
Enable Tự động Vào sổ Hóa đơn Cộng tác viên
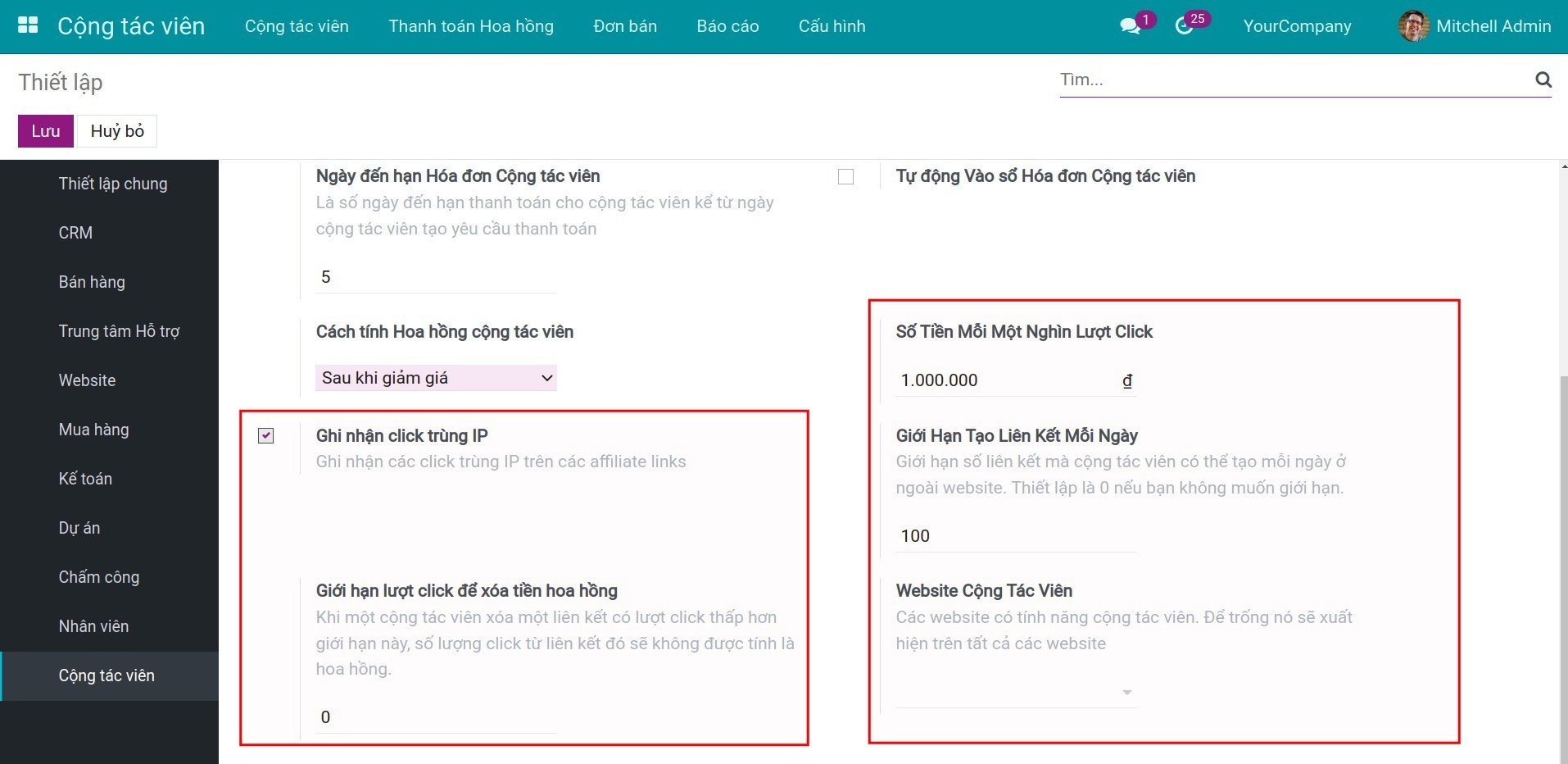[x=846, y=175]
